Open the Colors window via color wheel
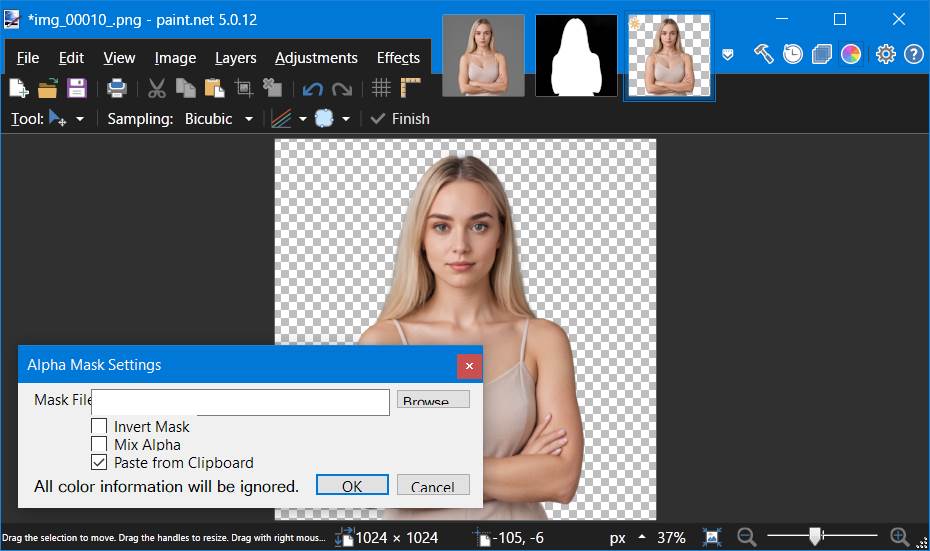 (x=851, y=54)
